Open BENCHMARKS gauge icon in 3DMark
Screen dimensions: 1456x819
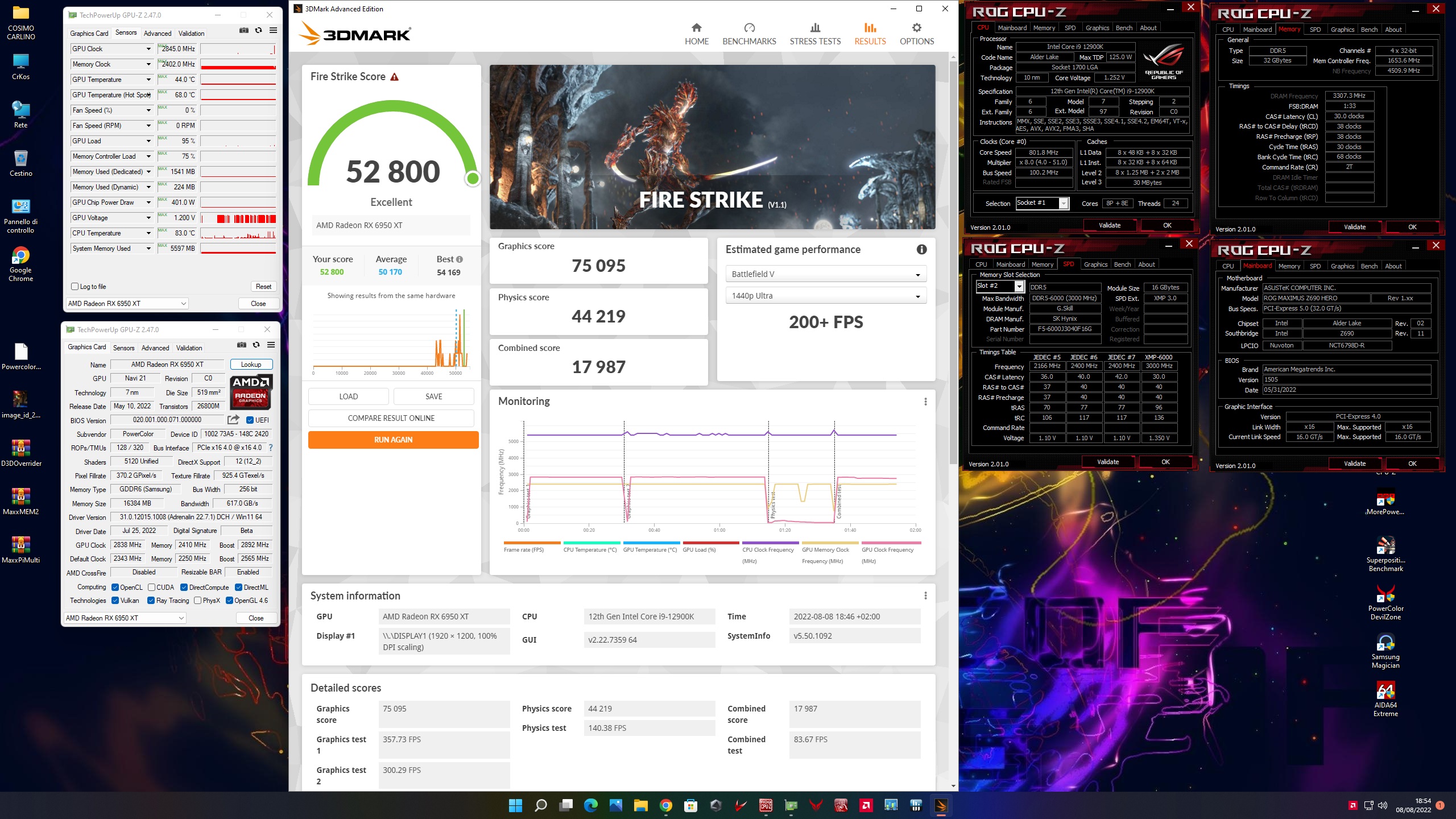749,28
